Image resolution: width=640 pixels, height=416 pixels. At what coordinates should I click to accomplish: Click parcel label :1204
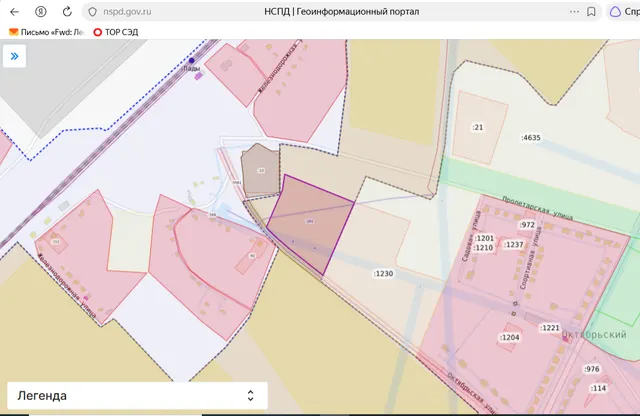509,337
